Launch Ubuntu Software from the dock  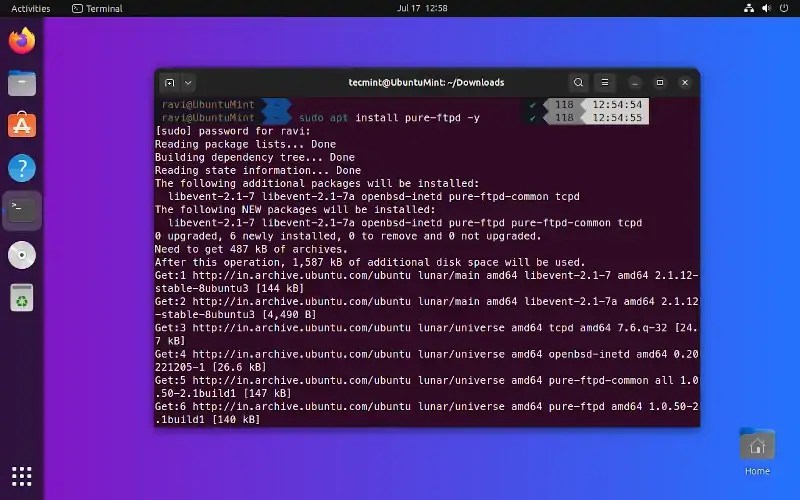pyautogui.click(x=22, y=125)
